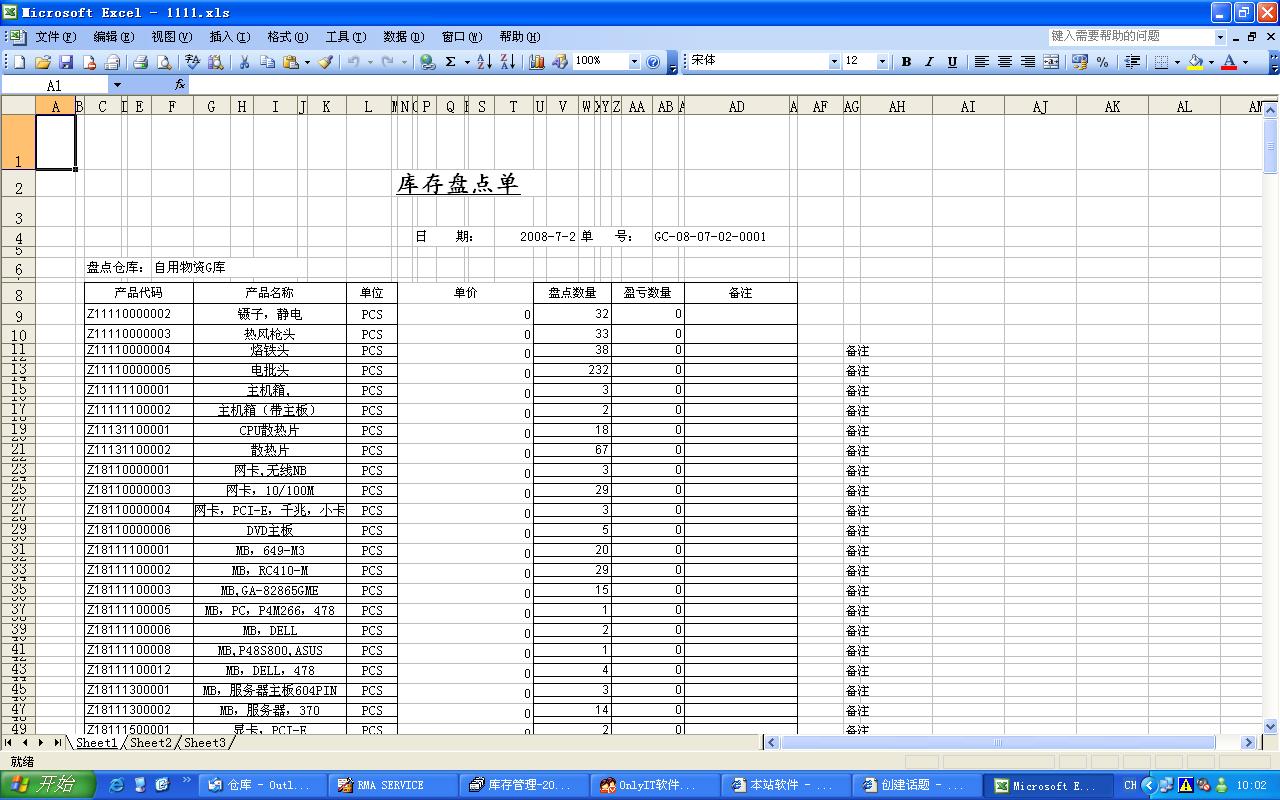The height and width of the screenshot is (800, 1280).
Task: Expand the font name dropdown 宋体
Action: click(x=834, y=62)
